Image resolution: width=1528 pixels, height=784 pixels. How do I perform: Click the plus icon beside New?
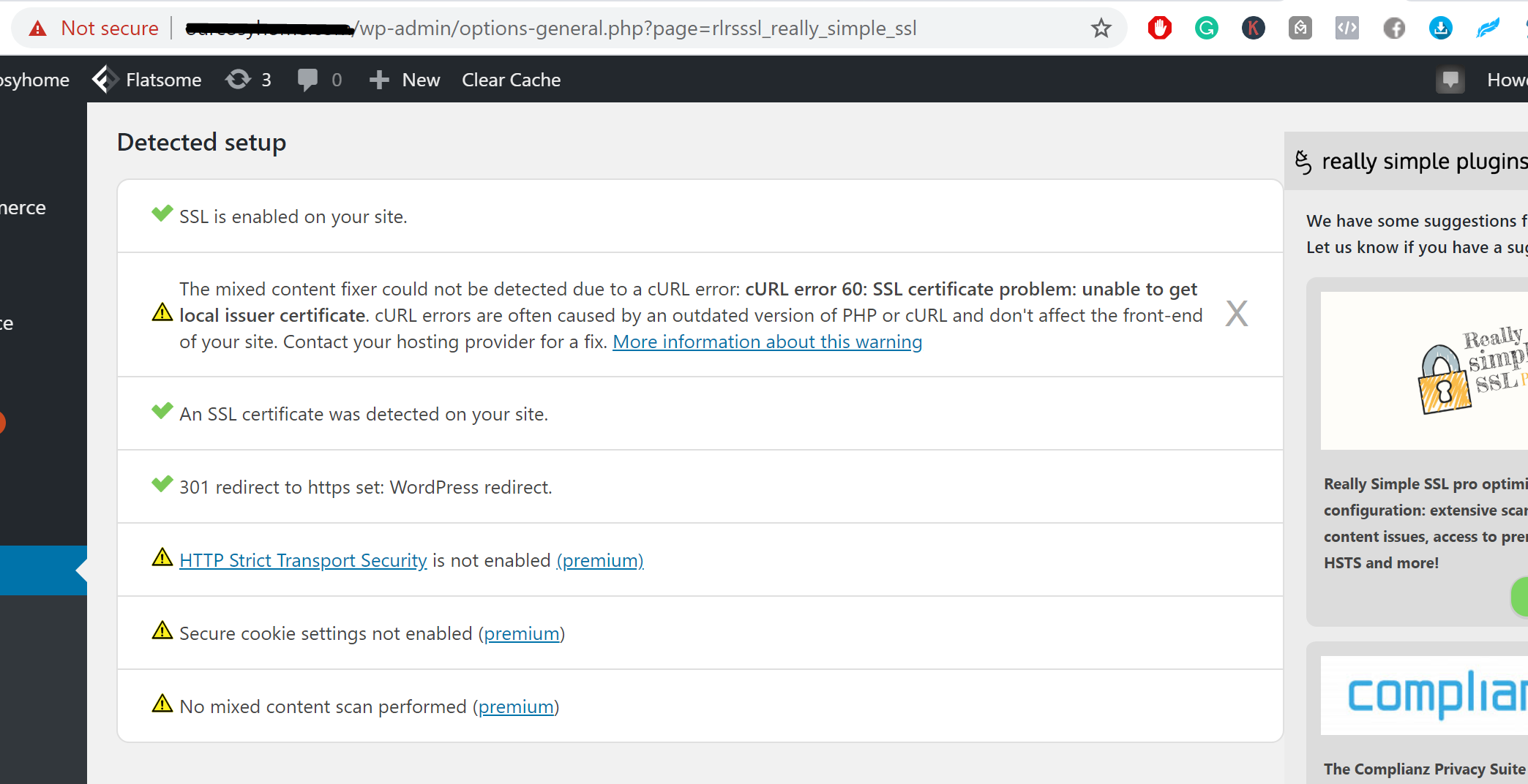(x=378, y=80)
